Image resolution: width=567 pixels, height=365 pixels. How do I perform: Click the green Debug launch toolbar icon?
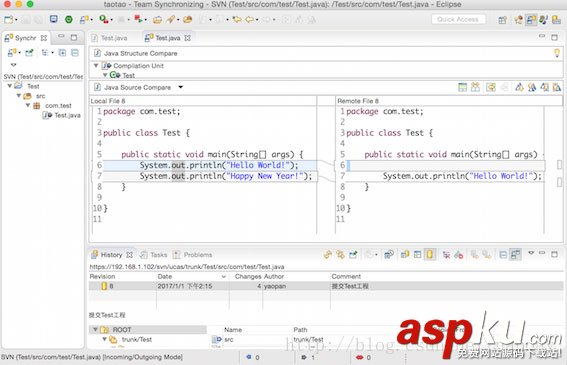69,19
